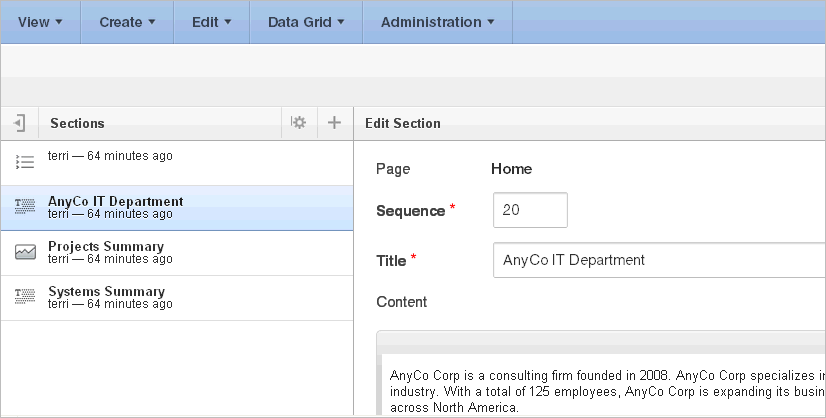The width and height of the screenshot is (826, 418).
Task: Click the text icon beside AnyCo IT Department
Action: pos(25,207)
